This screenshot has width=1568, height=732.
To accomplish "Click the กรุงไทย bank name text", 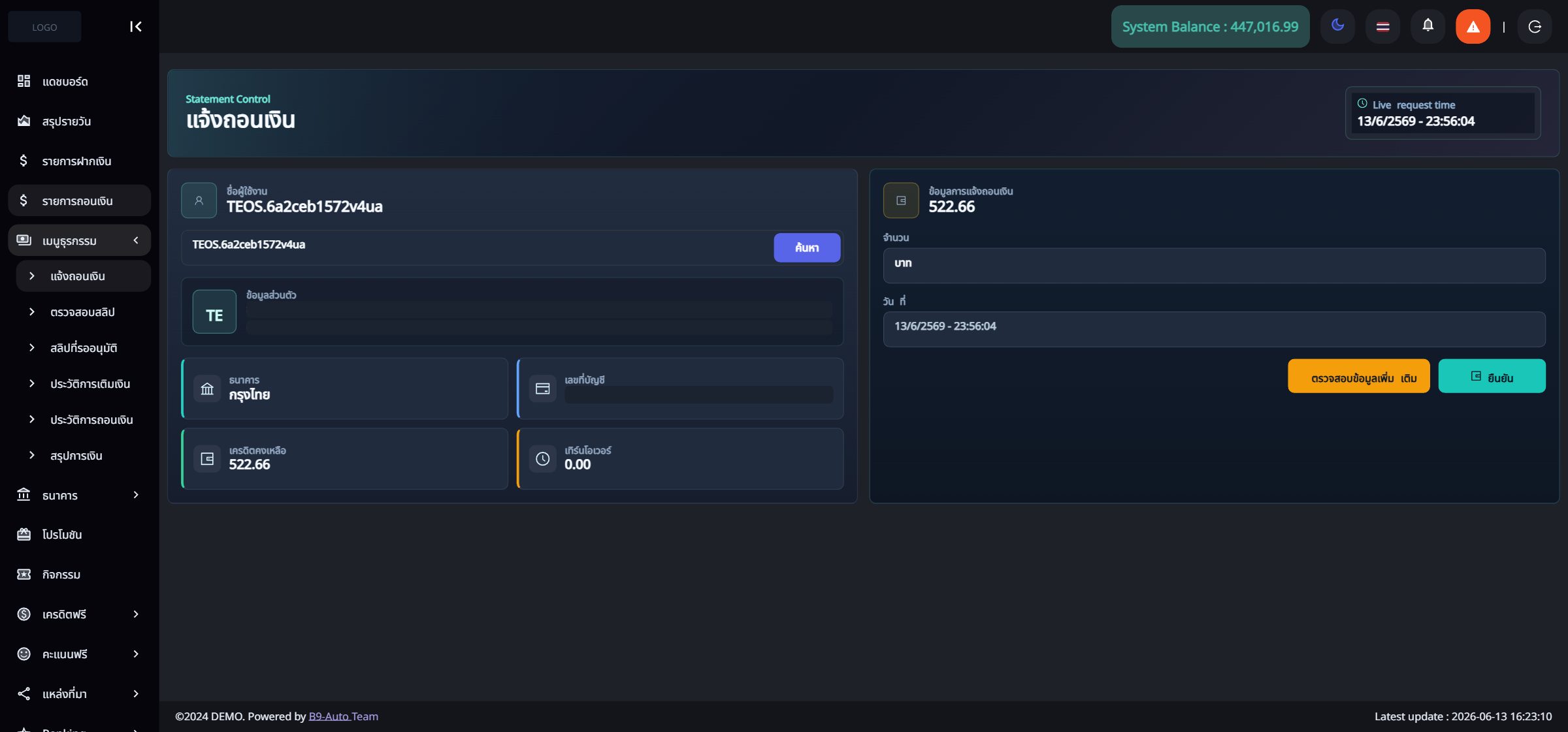I will [x=249, y=394].
